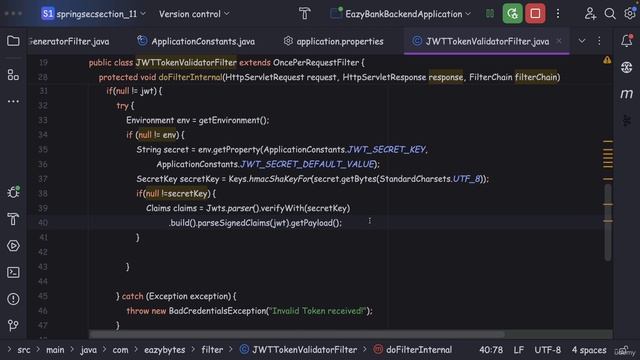This screenshot has width=640, height=360.
Task: Switch to the ApplicationConstants.java tab
Action: point(196,41)
